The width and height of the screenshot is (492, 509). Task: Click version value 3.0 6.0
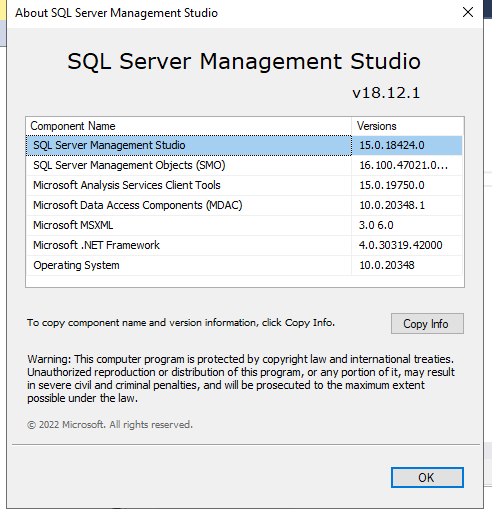[x=376, y=225]
